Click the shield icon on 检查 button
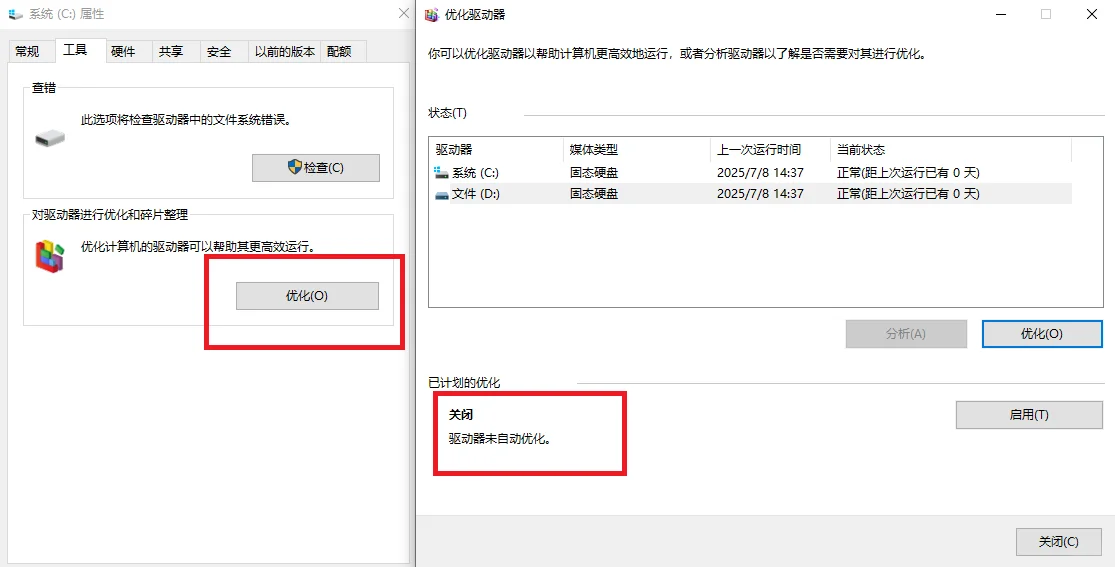 click(294, 167)
